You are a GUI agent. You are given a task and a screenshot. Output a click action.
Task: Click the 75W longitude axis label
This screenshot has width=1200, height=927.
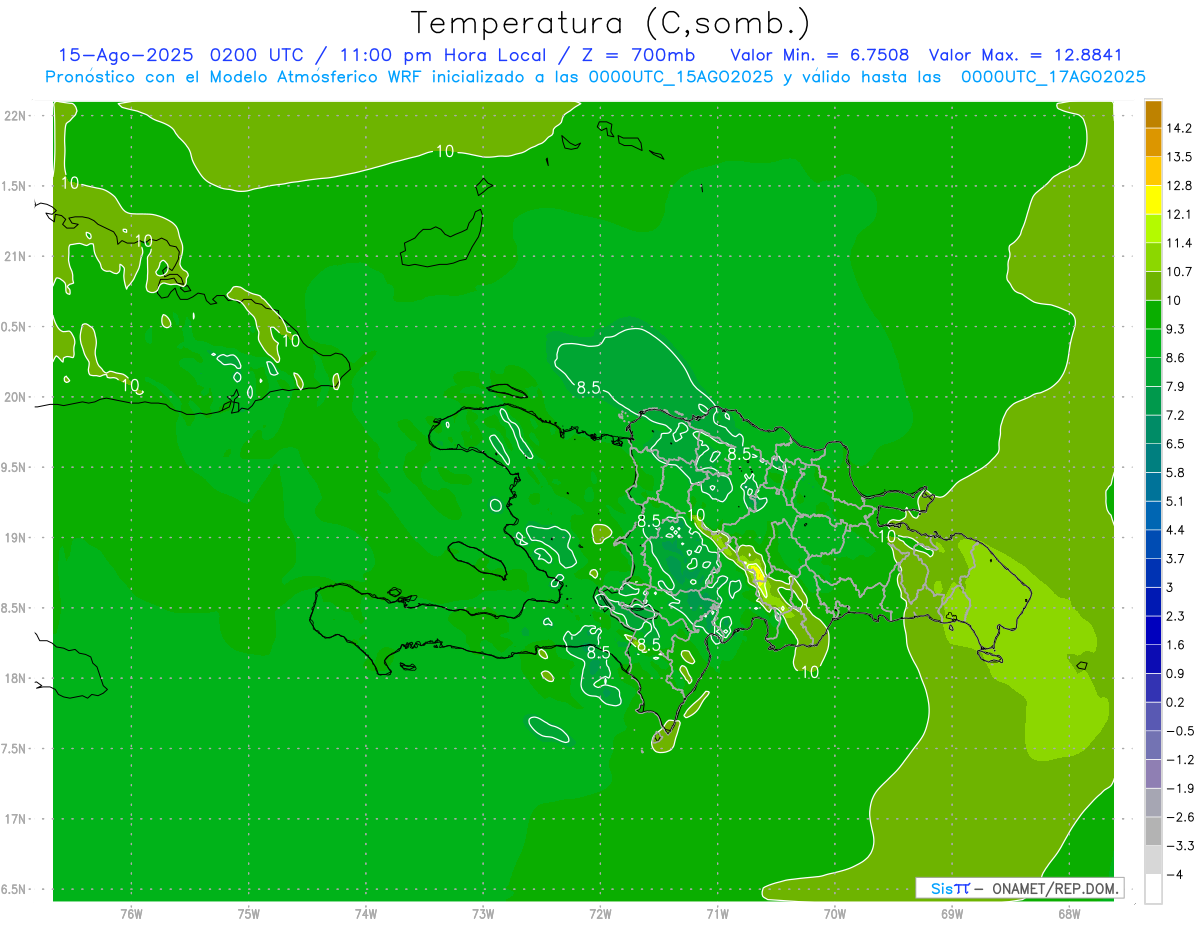pyautogui.click(x=249, y=913)
